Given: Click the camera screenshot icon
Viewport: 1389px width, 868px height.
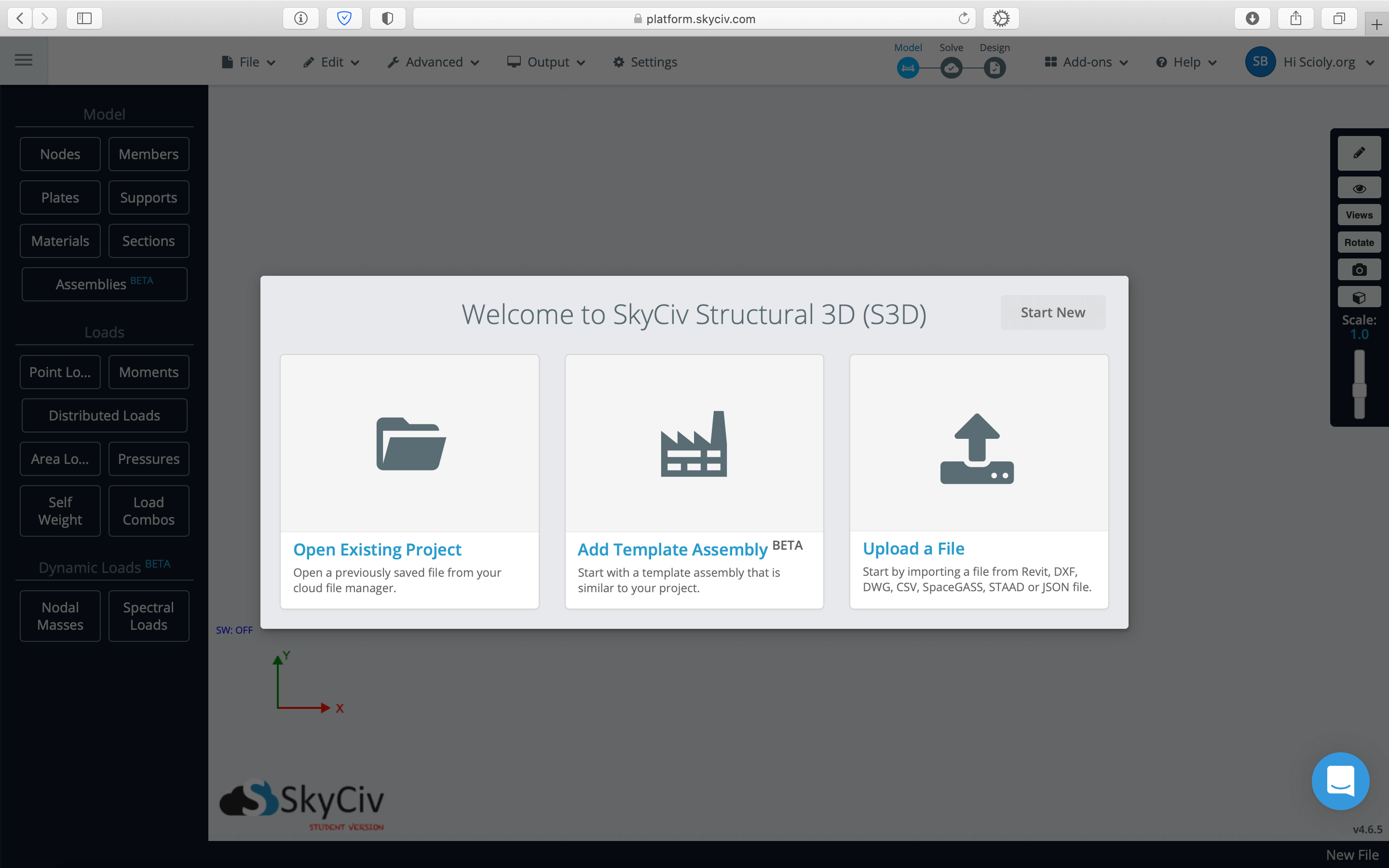Looking at the screenshot, I should [1359, 270].
